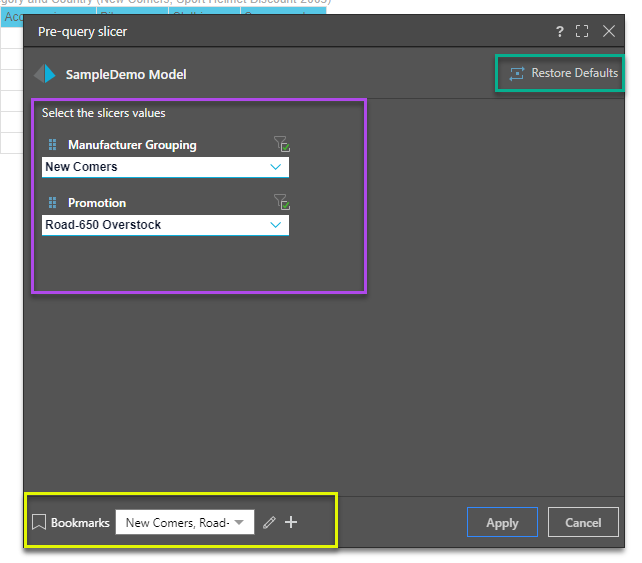
Task: Add a new bookmark with the plus icon
Action: [x=291, y=522]
